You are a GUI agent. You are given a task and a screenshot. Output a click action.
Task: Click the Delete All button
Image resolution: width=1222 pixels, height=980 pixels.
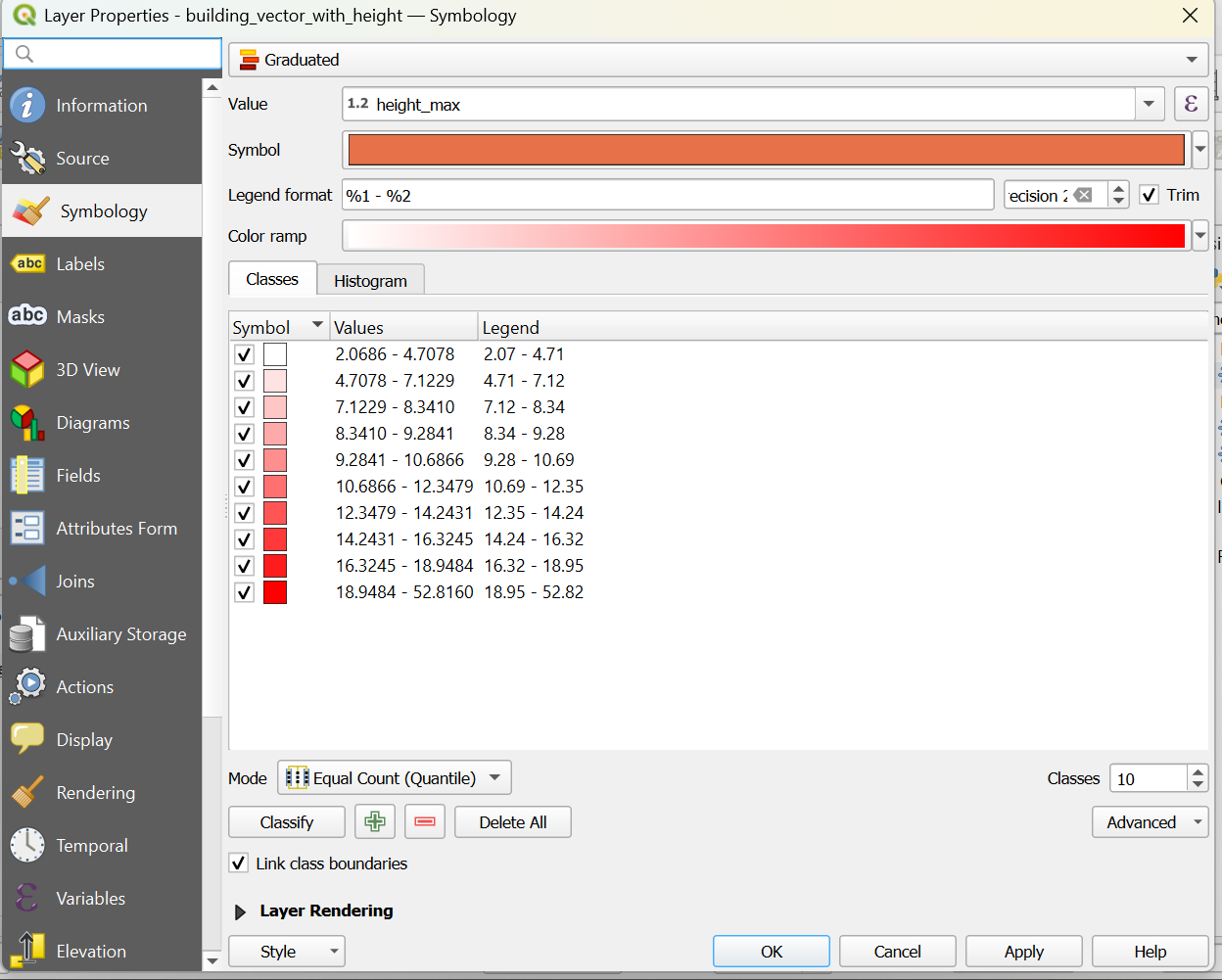click(x=513, y=822)
